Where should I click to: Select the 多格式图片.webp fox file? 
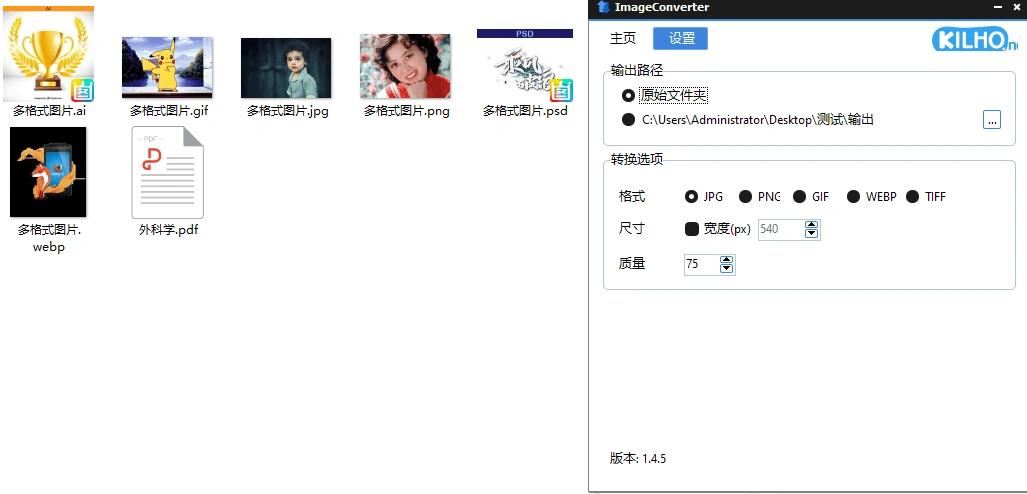[48, 172]
